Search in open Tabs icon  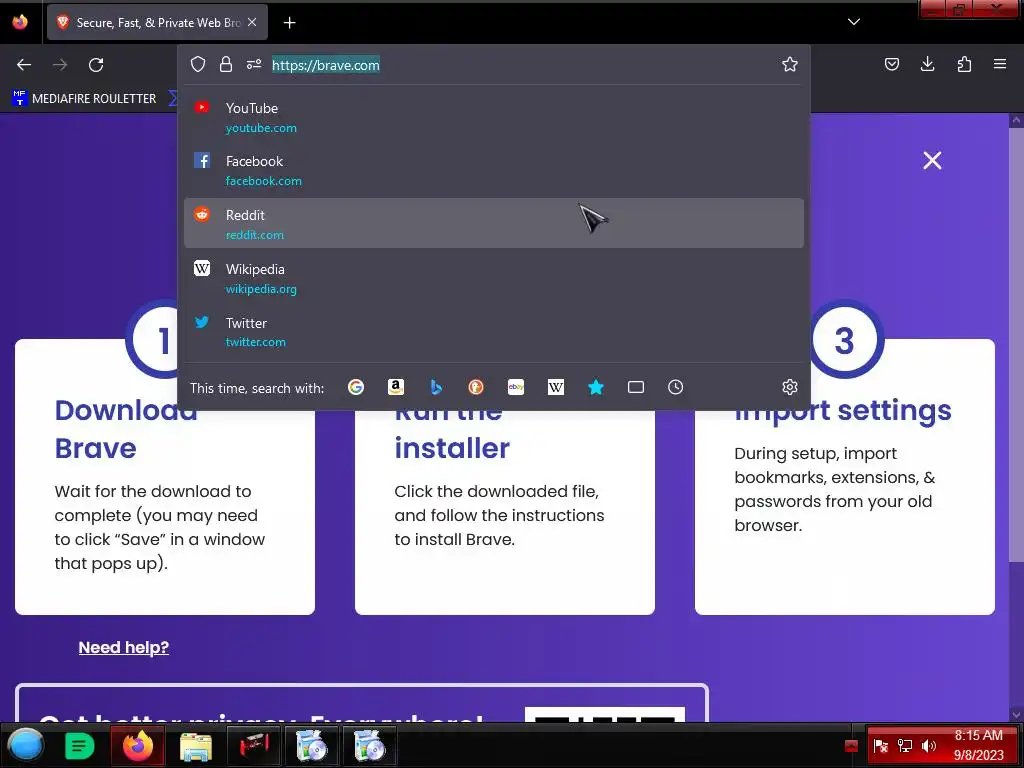(x=635, y=387)
